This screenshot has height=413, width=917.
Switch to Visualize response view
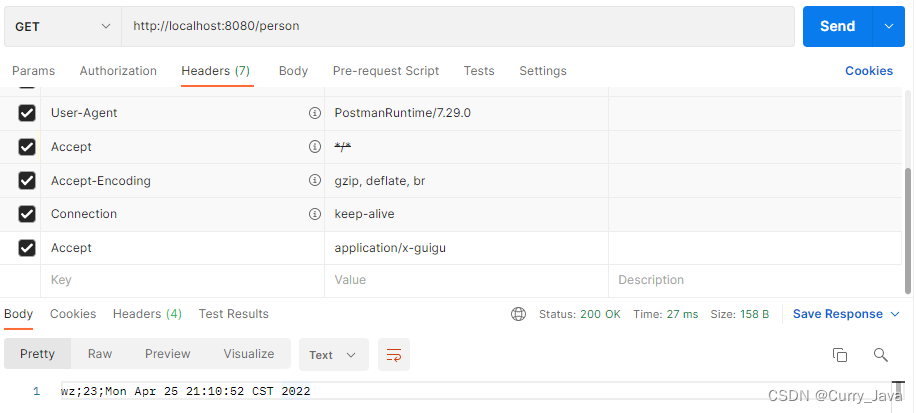249,354
